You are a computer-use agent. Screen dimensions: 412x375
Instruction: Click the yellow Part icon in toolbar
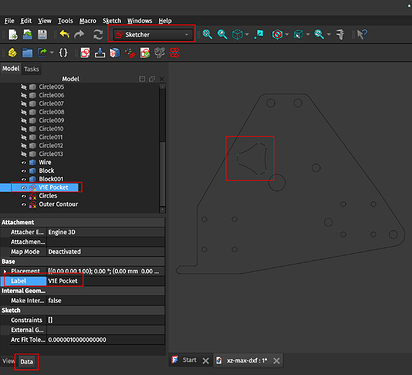point(12,53)
